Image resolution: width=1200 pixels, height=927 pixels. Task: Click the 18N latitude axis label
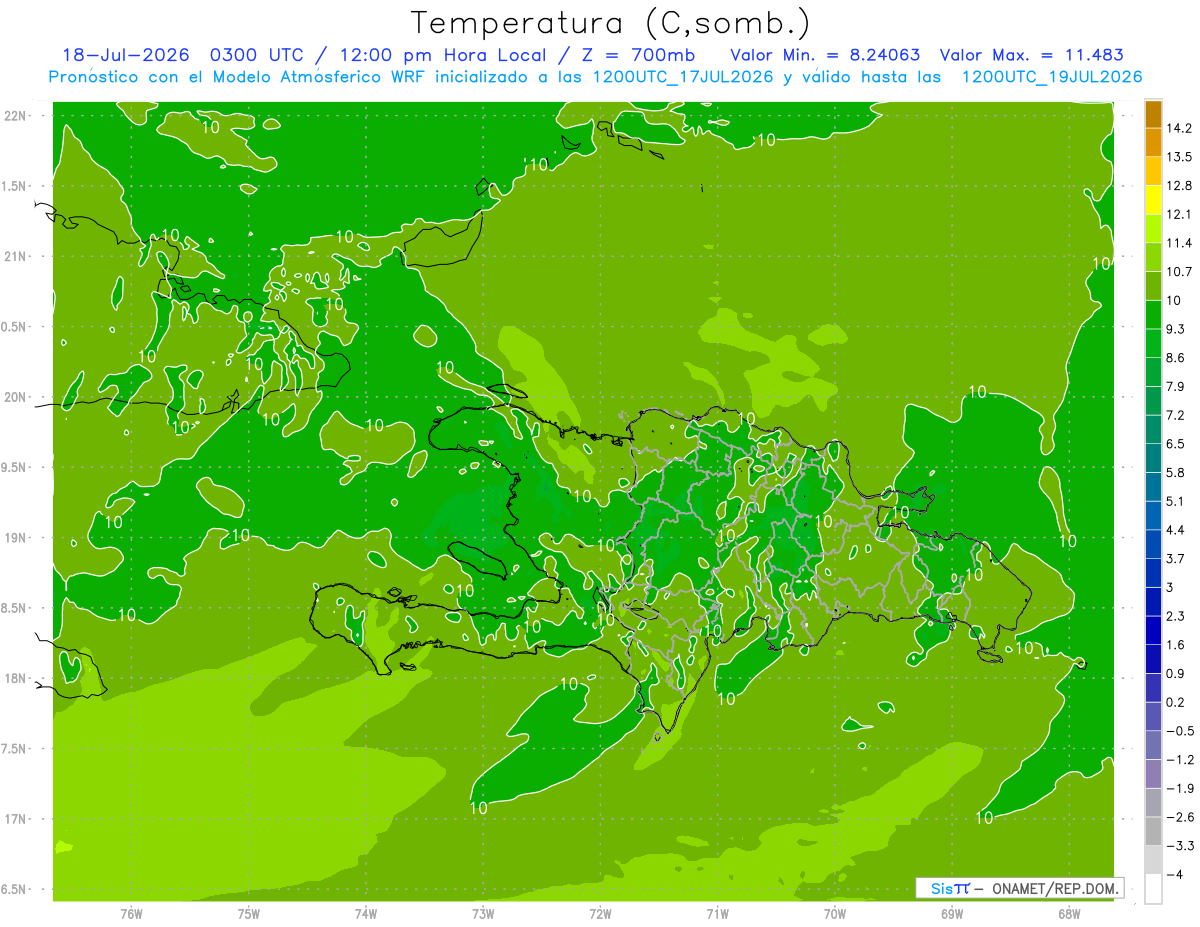coord(16,678)
